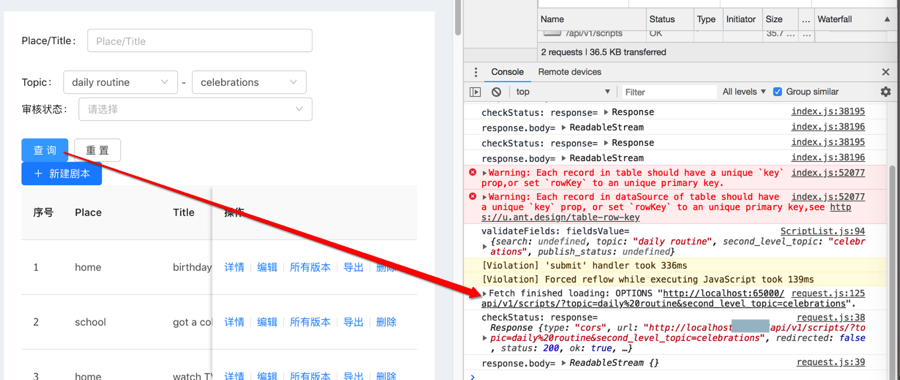Click 编辑 in the home birthday row
This screenshot has height=380, width=900.
point(267,267)
